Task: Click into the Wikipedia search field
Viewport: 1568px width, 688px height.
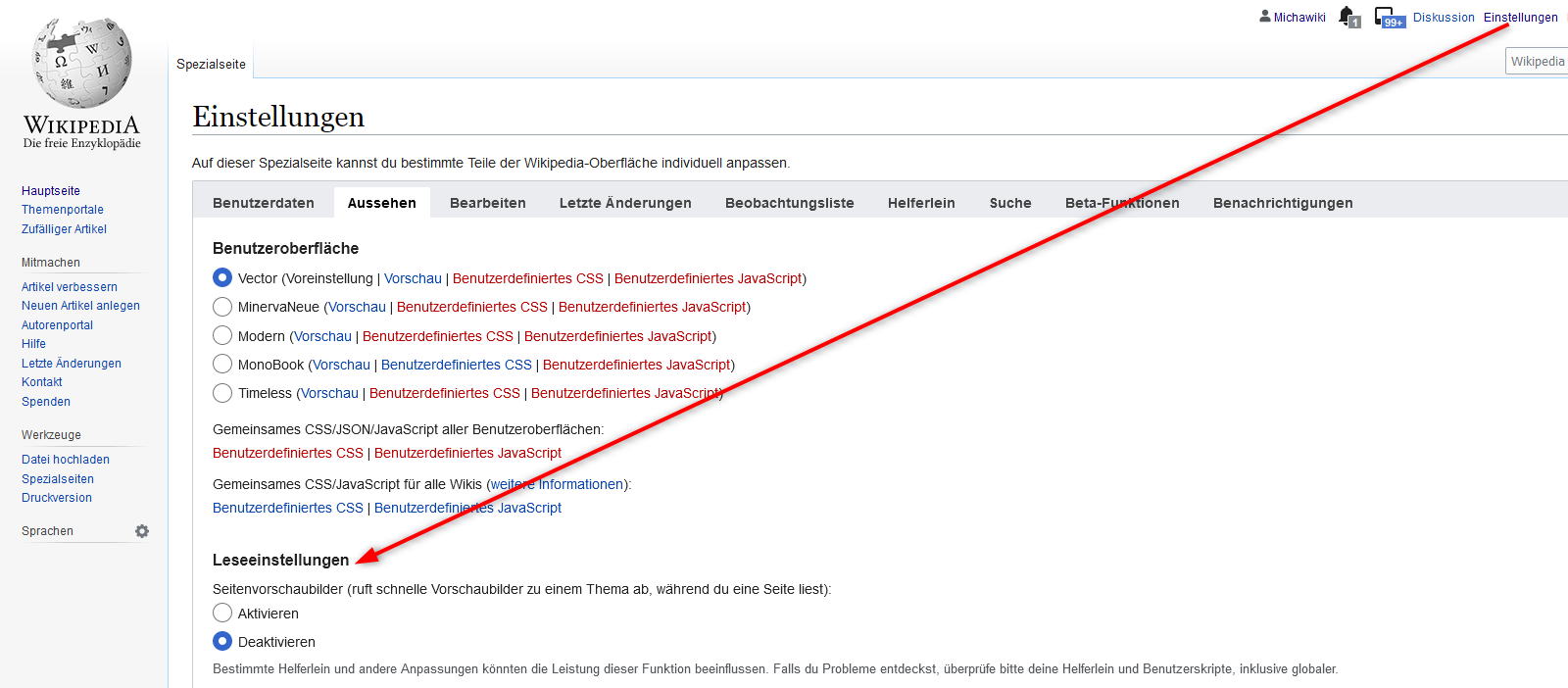Action: point(1536,62)
